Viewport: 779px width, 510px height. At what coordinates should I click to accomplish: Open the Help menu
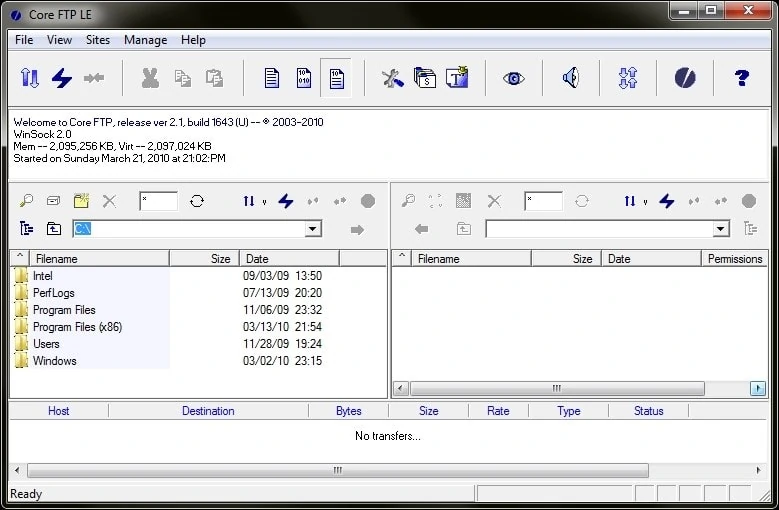click(193, 40)
